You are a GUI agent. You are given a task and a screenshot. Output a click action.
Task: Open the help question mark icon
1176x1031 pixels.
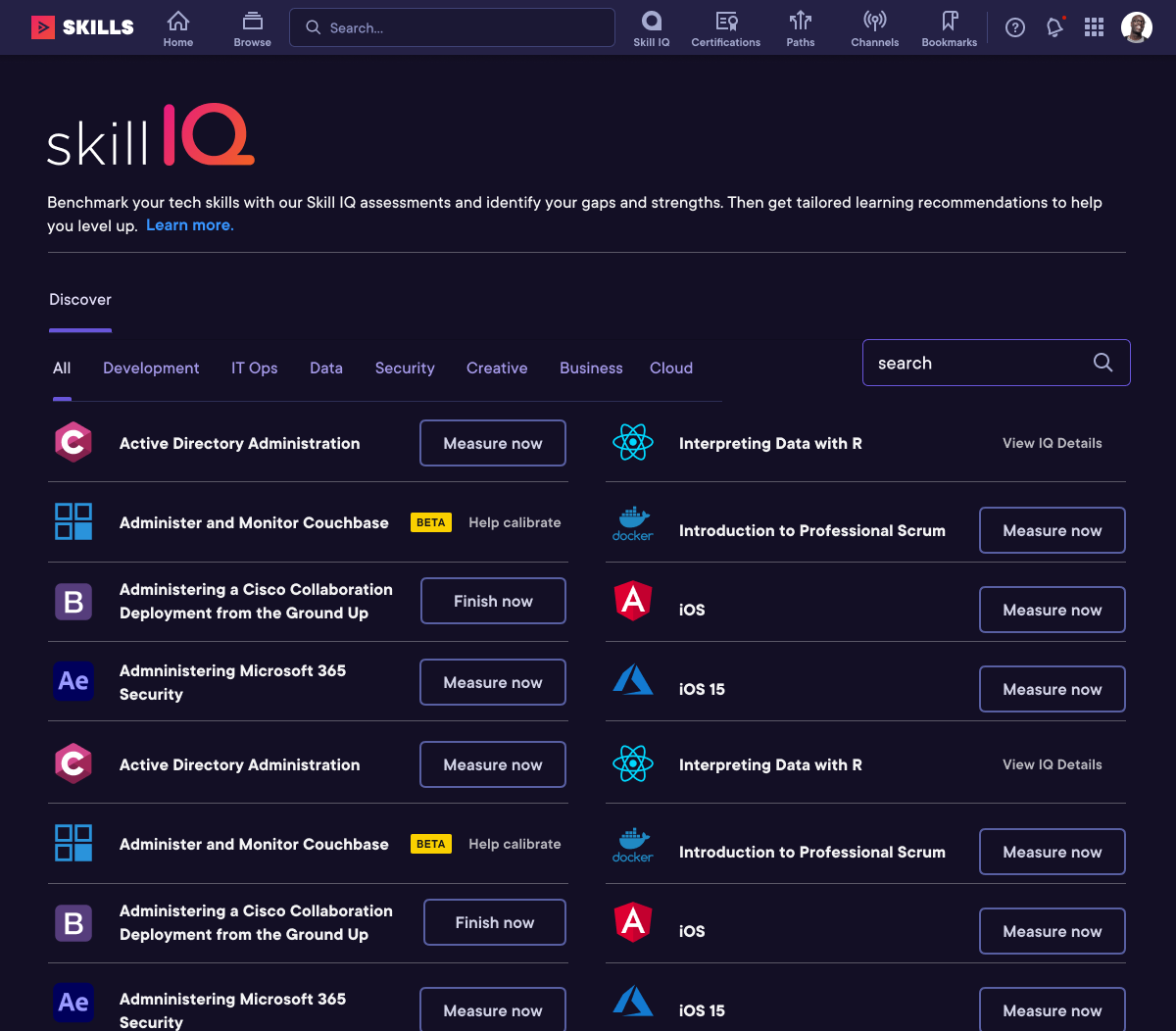tap(1015, 27)
